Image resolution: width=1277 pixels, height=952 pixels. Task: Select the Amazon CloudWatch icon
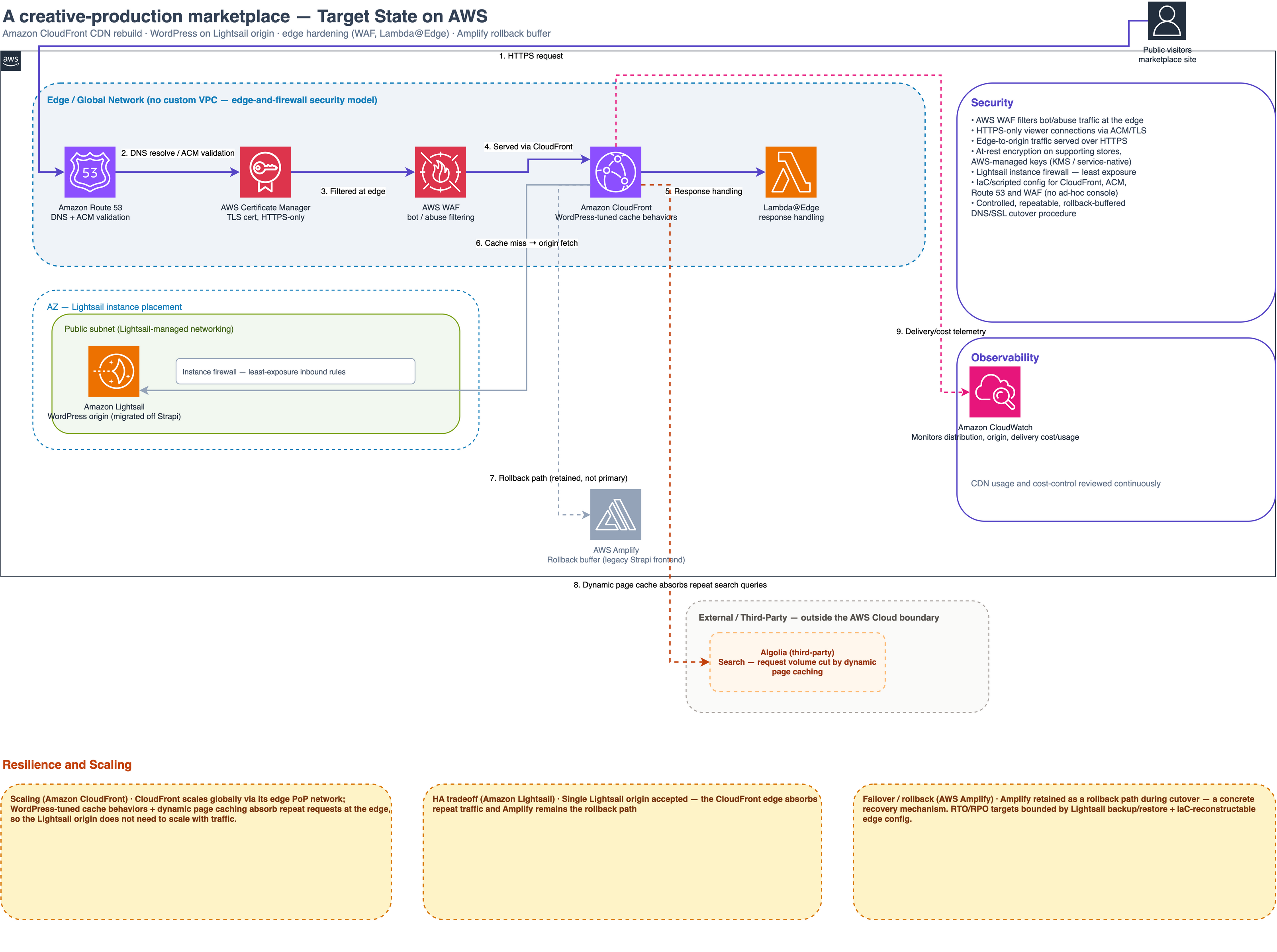(995, 392)
